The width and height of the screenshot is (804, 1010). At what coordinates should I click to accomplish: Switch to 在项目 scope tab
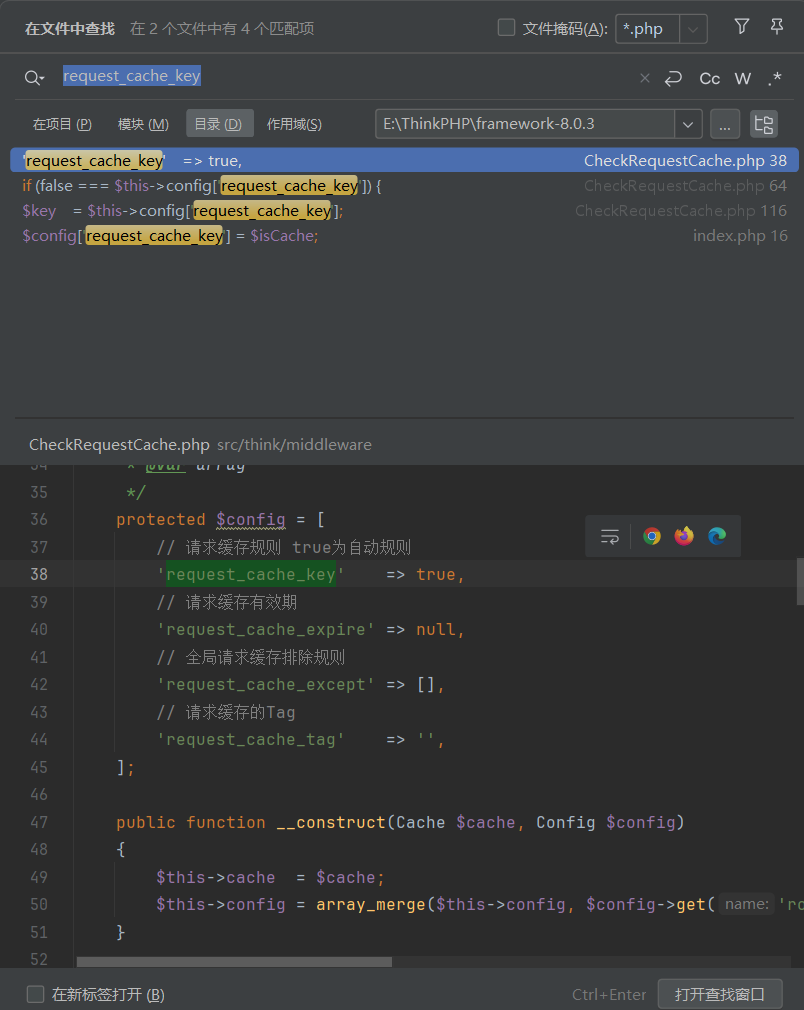tap(62, 124)
